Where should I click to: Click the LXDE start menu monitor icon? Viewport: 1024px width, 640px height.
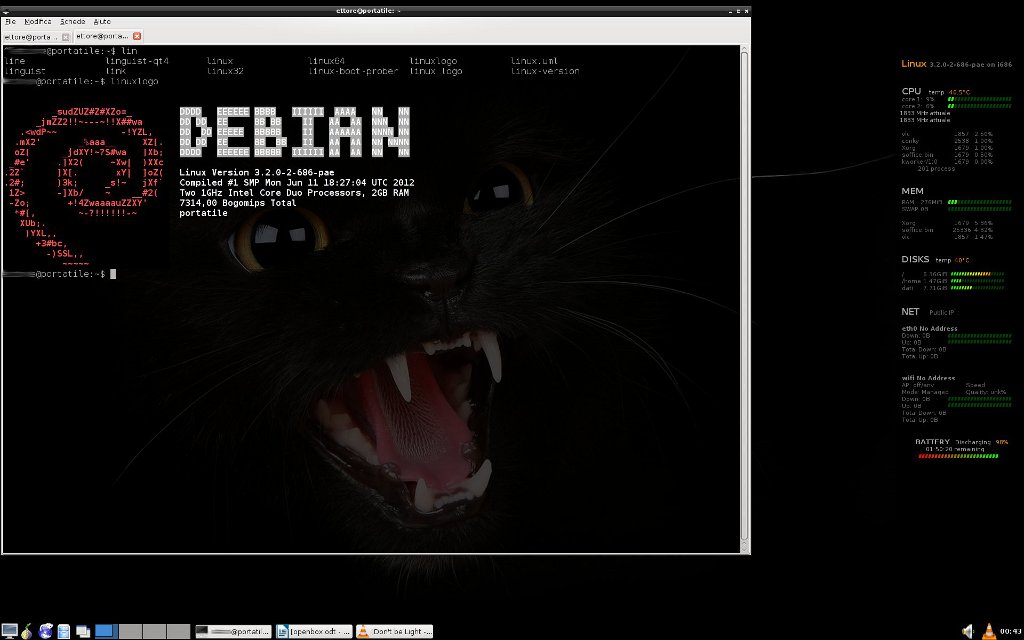point(9,631)
